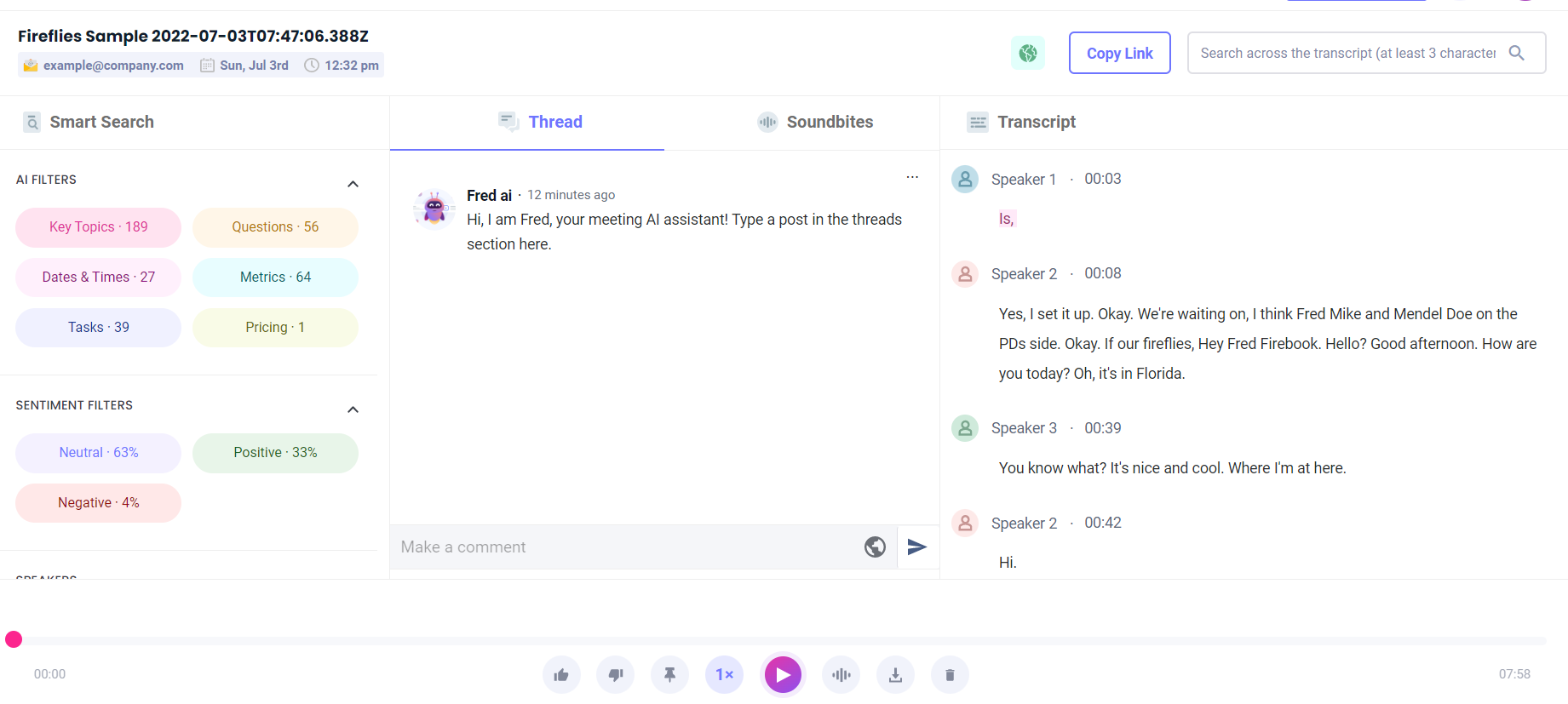Click the thumbs down button

point(616,675)
